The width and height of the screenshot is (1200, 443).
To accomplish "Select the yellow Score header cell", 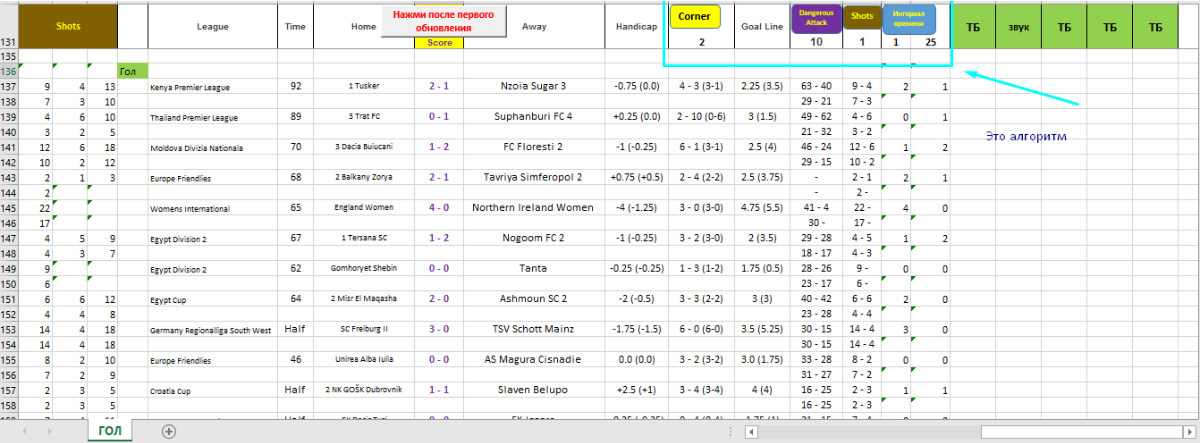I will [439, 43].
